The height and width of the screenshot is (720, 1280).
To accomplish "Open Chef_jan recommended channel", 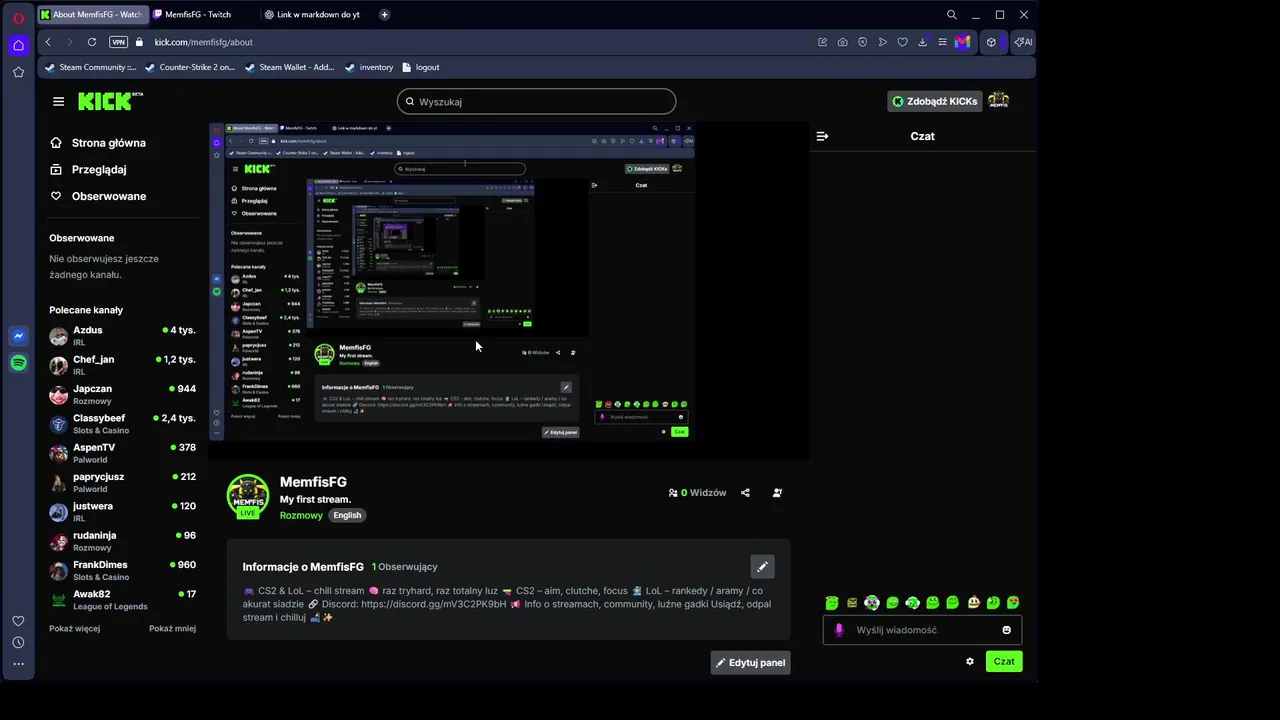I will tap(122, 365).
